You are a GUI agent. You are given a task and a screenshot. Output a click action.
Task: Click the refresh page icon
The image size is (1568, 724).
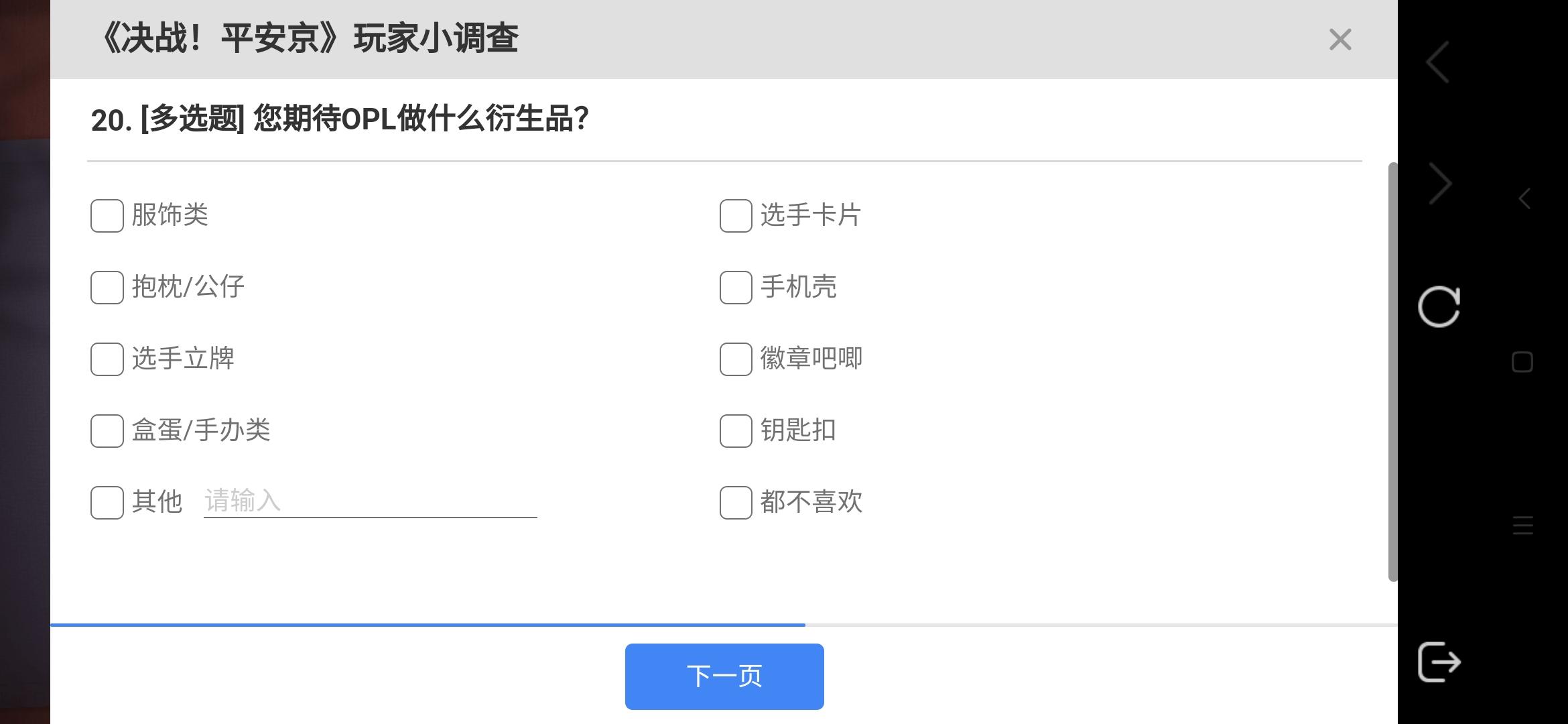pos(1439,307)
